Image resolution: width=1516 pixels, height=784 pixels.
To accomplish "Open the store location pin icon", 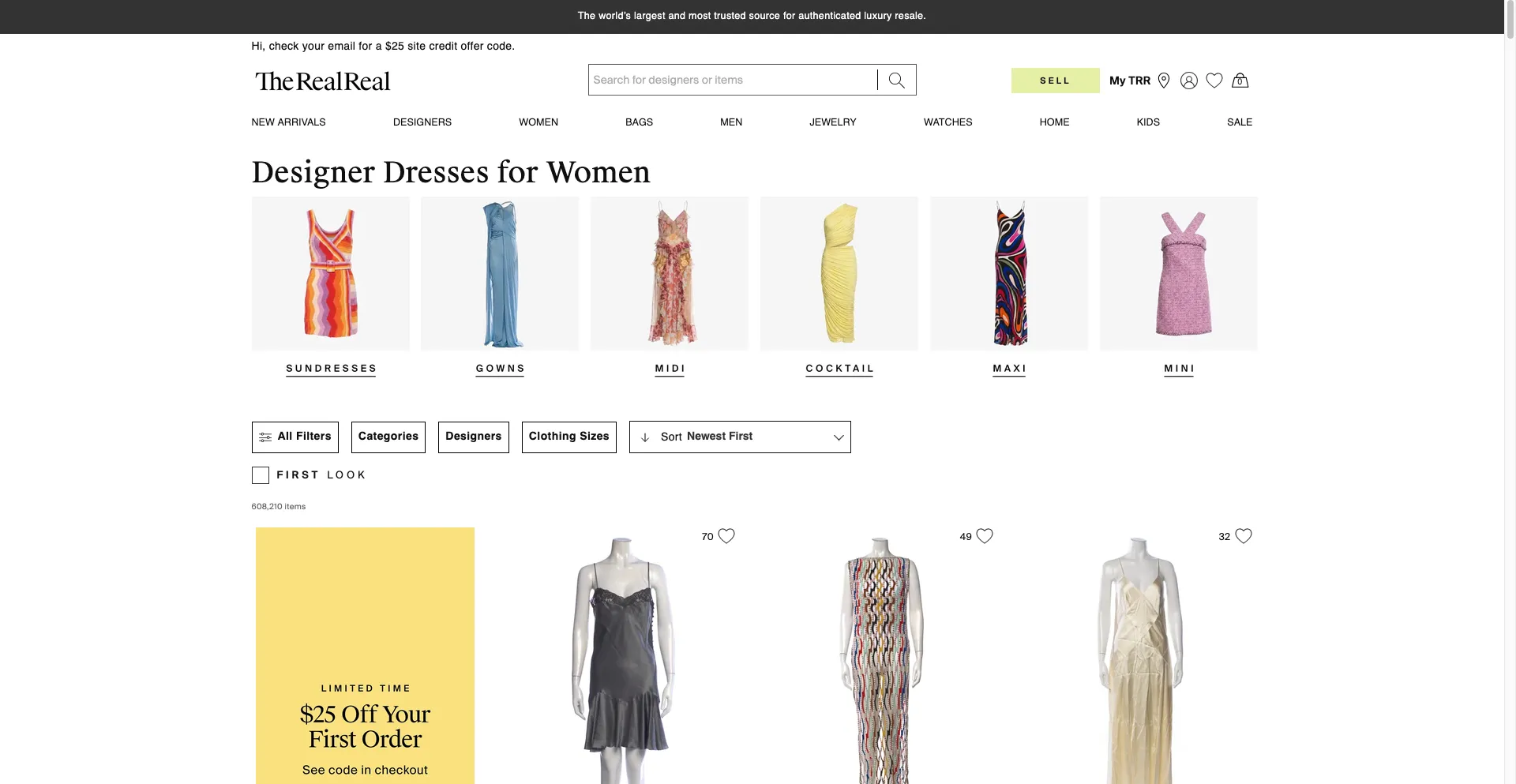I will pyautogui.click(x=1164, y=81).
